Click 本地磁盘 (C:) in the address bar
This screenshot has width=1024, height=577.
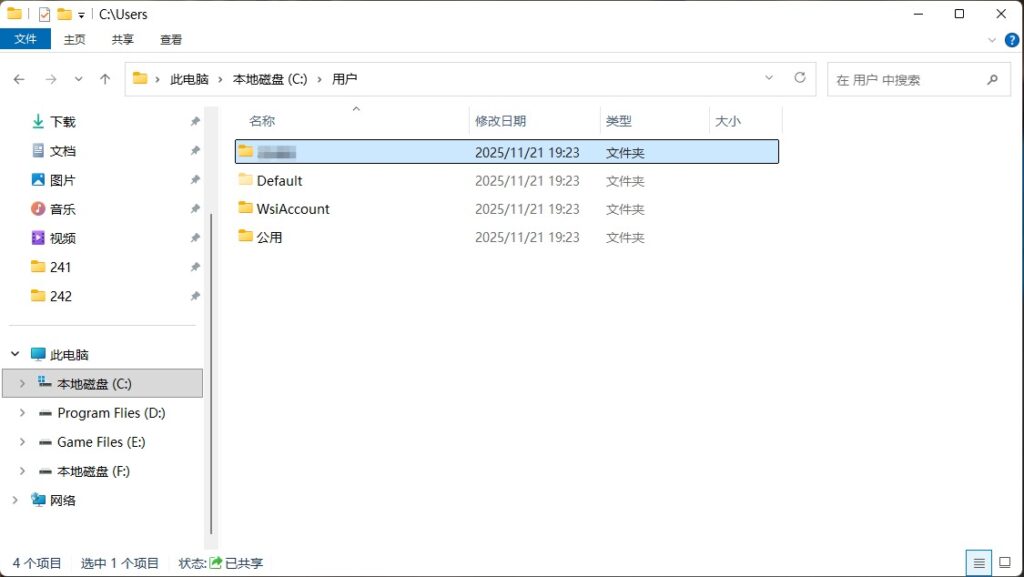(x=270, y=79)
